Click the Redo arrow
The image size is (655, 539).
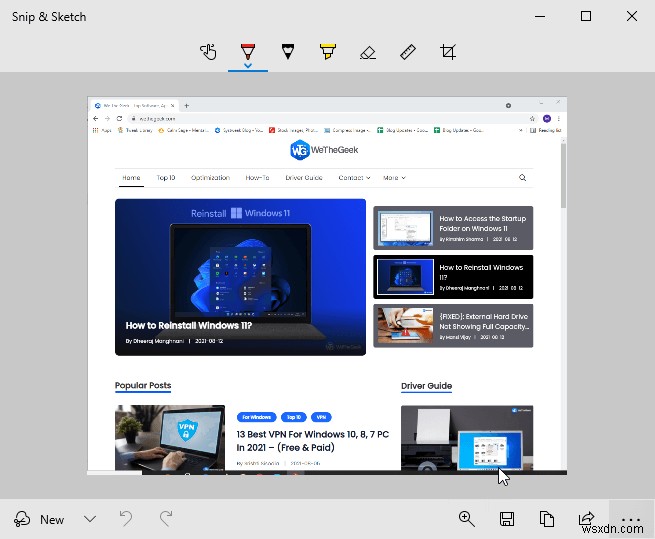pyautogui.click(x=166, y=519)
